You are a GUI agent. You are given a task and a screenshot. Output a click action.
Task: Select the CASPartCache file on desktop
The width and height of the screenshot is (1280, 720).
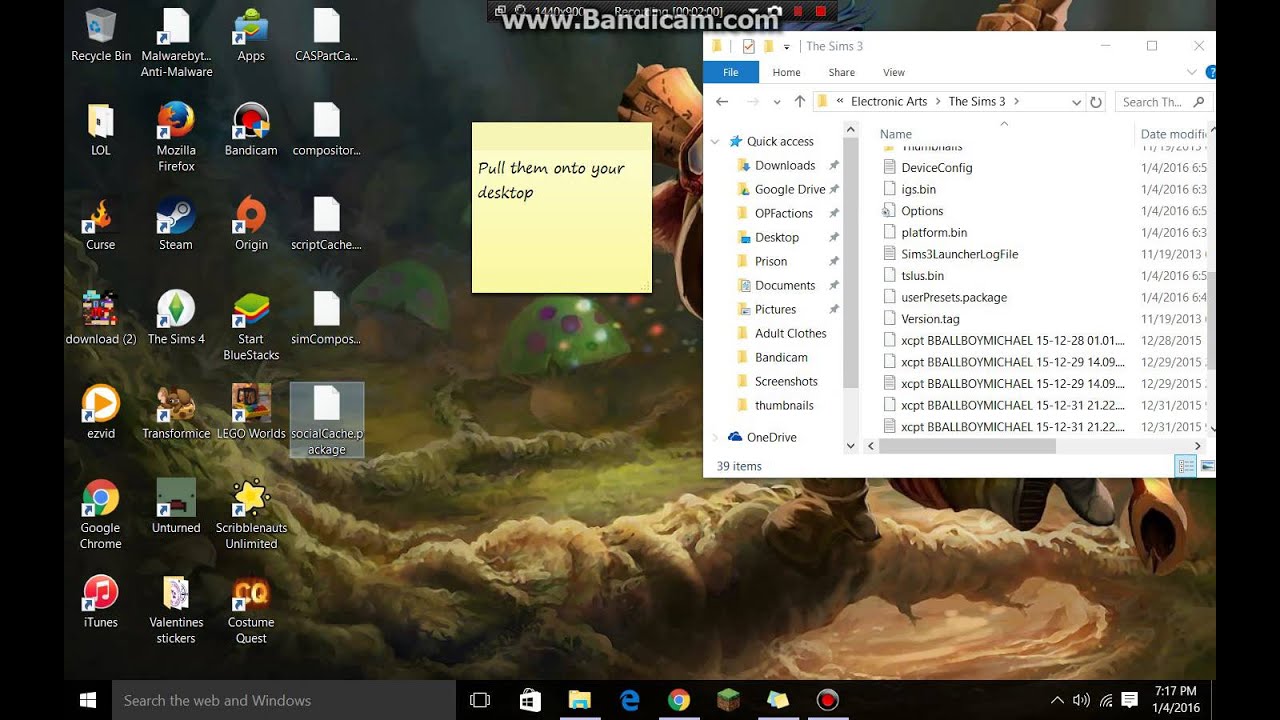[x=326, y=36]
